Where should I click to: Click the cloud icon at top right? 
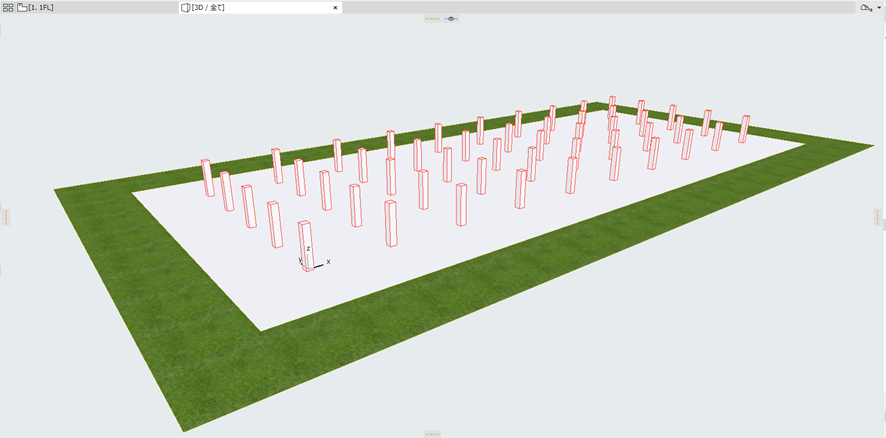(865, 7)
